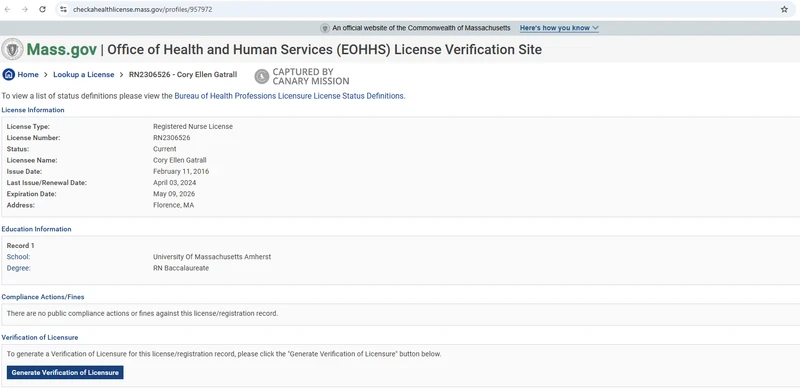Select the Licensee Name value "Cory Ellen Gatrall"

[180, 160]
